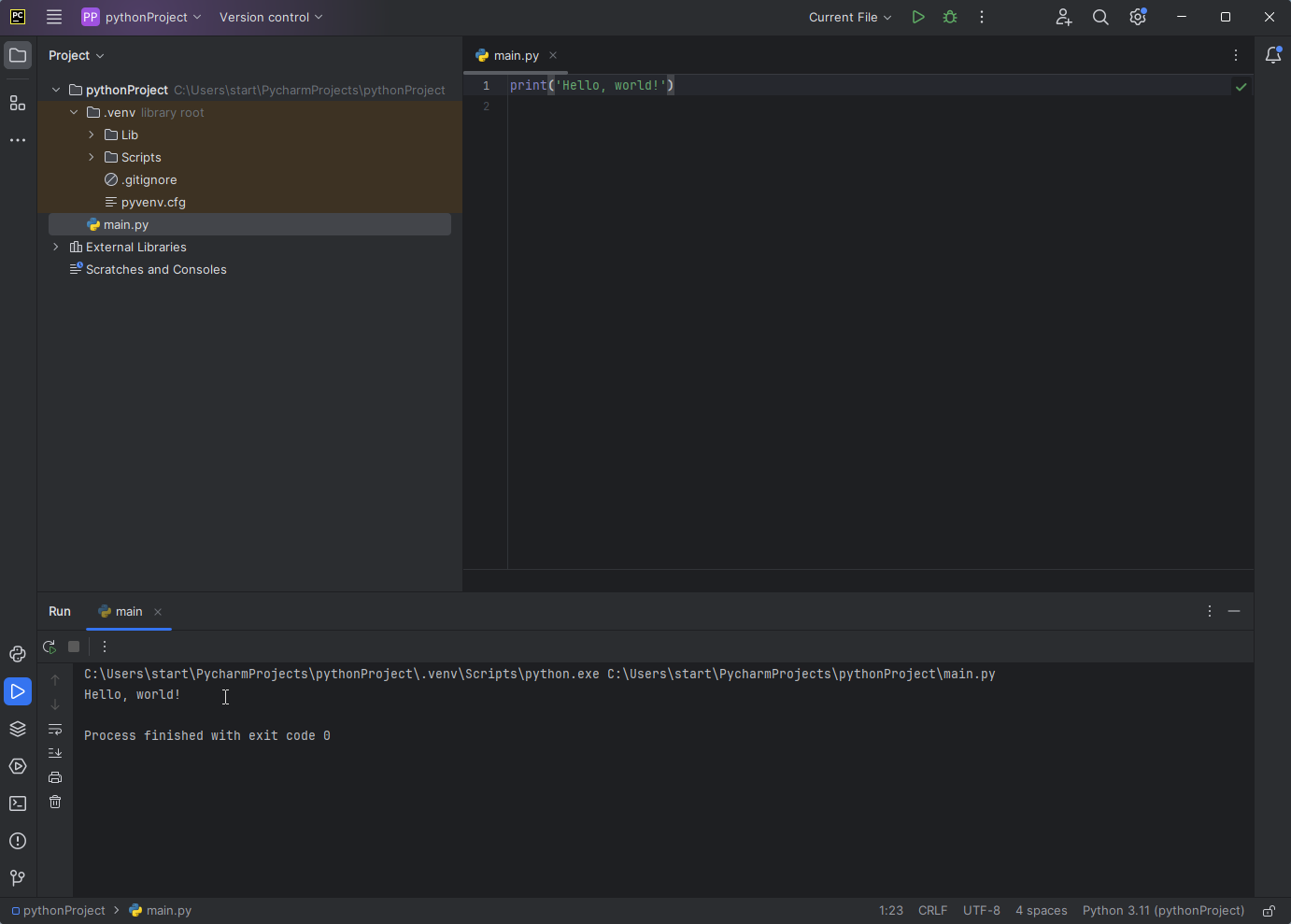Open Python Console tool window
Image resolution: width=1291 pixels, height=924 pixels.
pos(18,654)
